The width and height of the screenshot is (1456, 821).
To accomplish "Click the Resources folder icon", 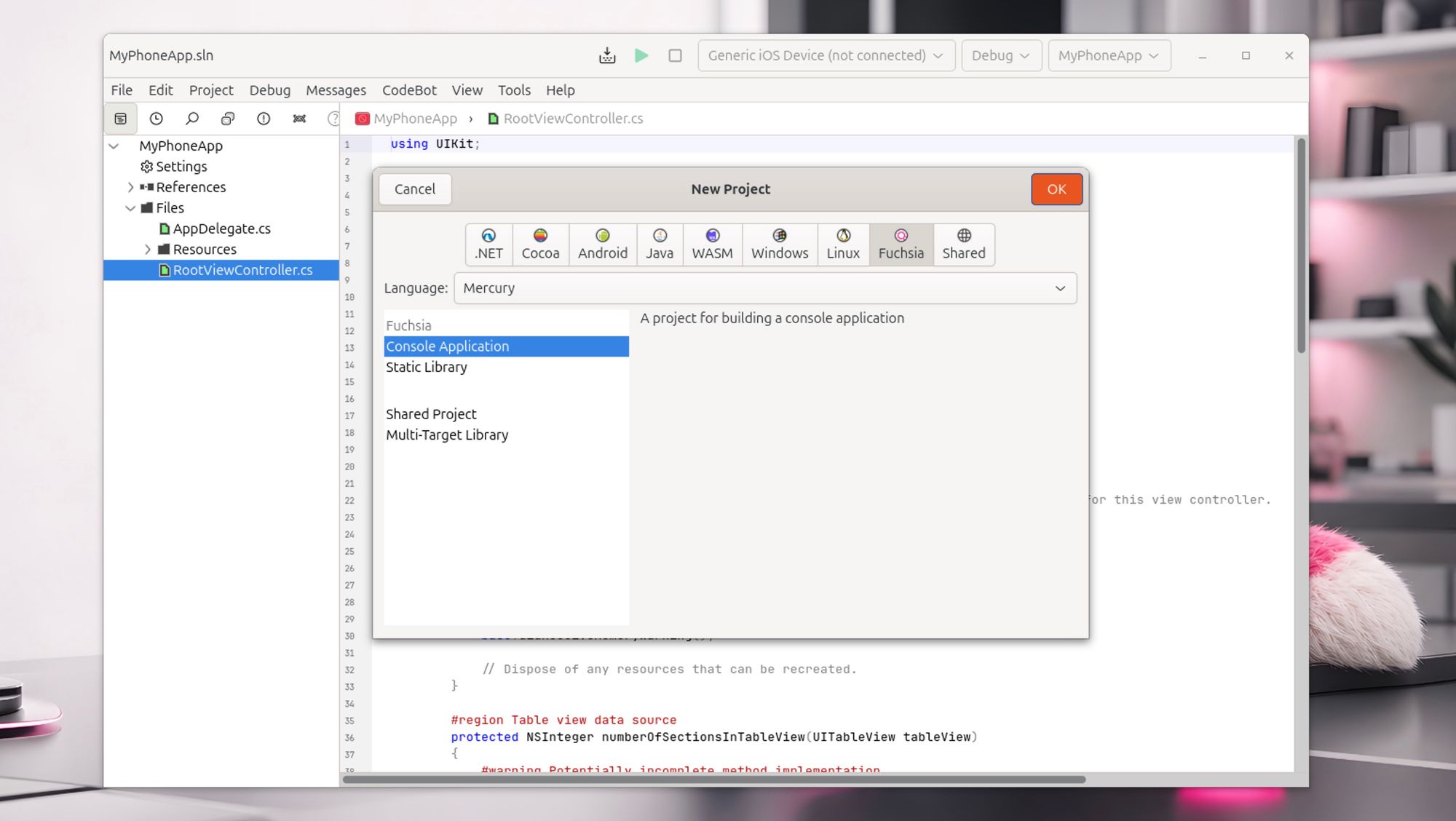I will click(164, 250).
